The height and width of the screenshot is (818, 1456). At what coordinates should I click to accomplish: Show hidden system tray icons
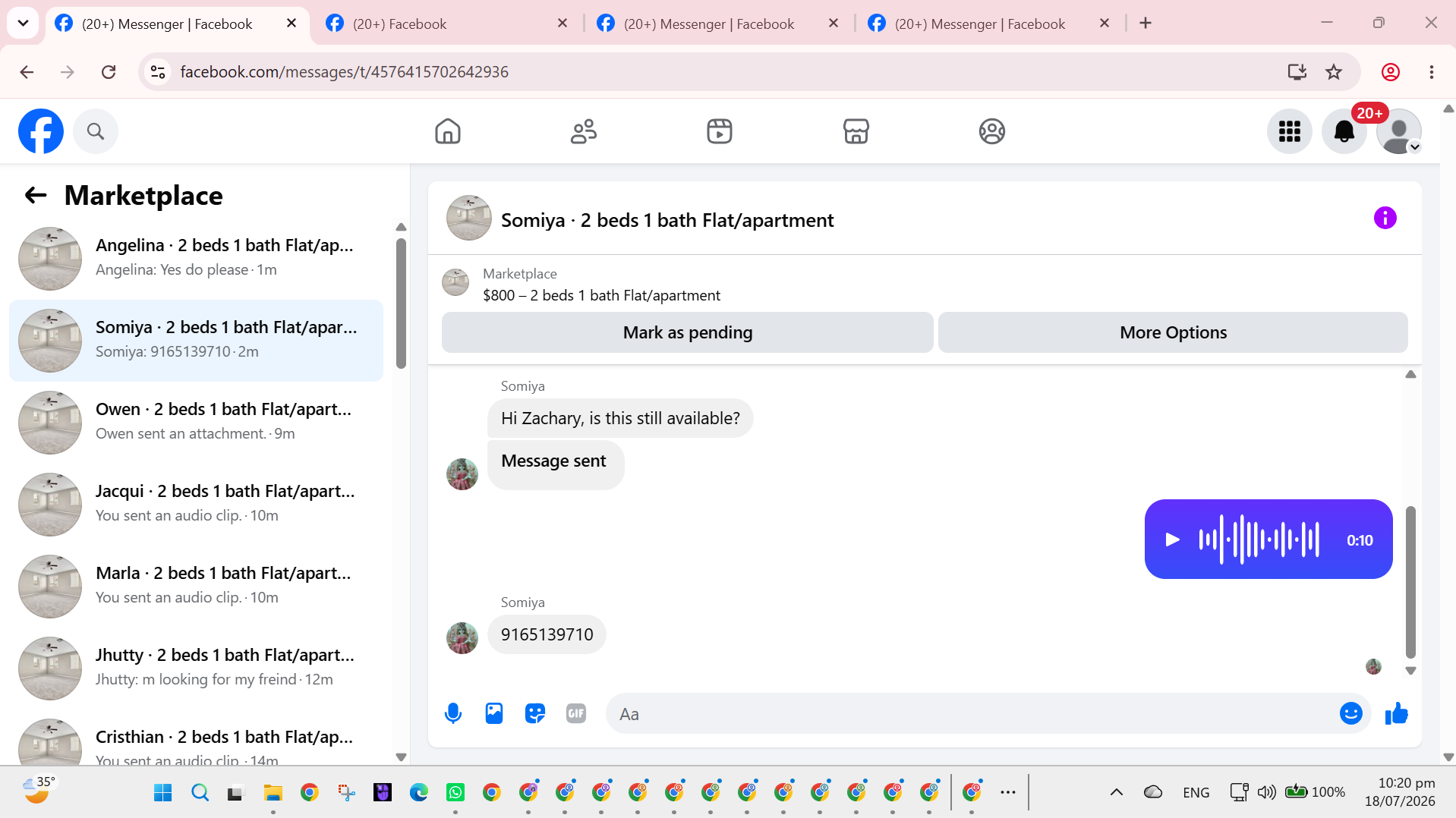tap(1116, 793)
